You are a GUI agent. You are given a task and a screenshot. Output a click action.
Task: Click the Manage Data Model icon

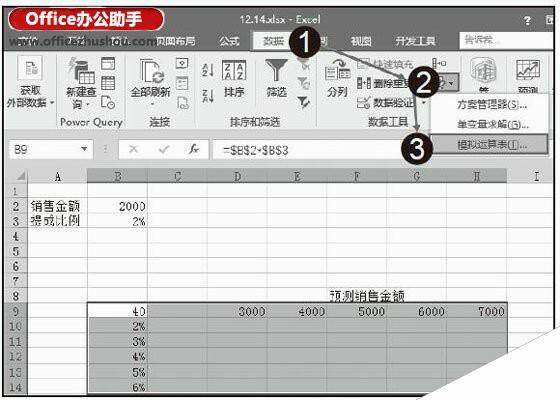tap(483, 70)
